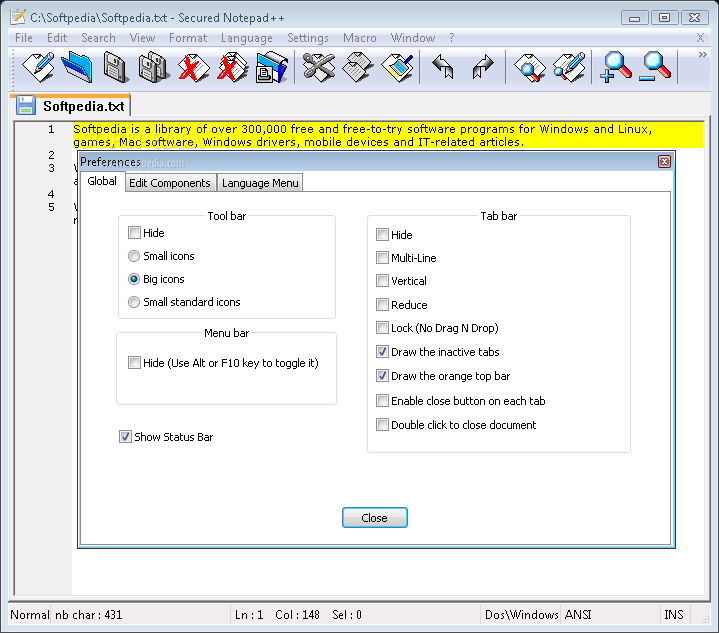
Task: Click the Notepad++ title bar icon
Action: 18,17
